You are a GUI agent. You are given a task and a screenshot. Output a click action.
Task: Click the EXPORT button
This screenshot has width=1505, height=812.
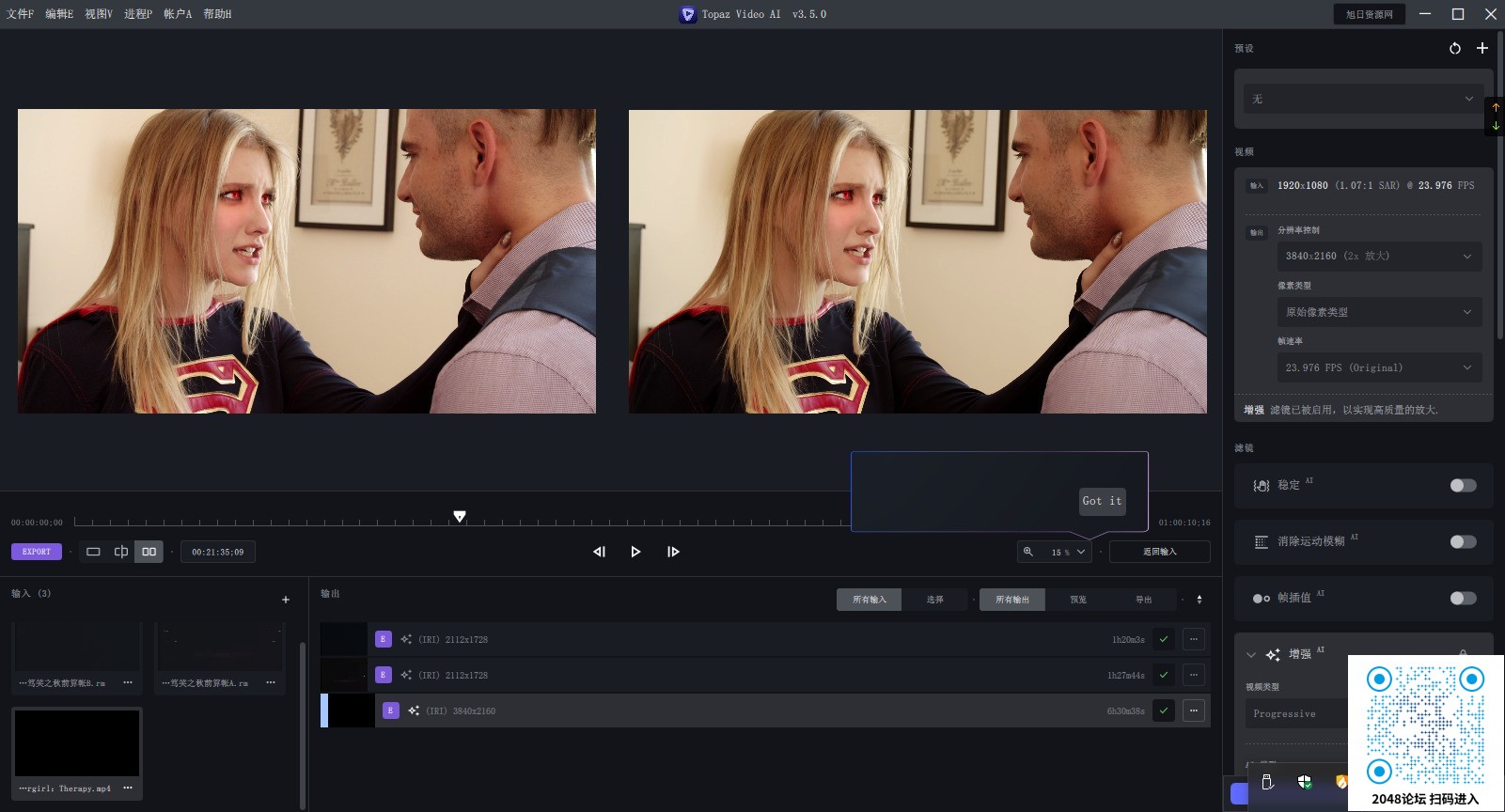[37, 552]
